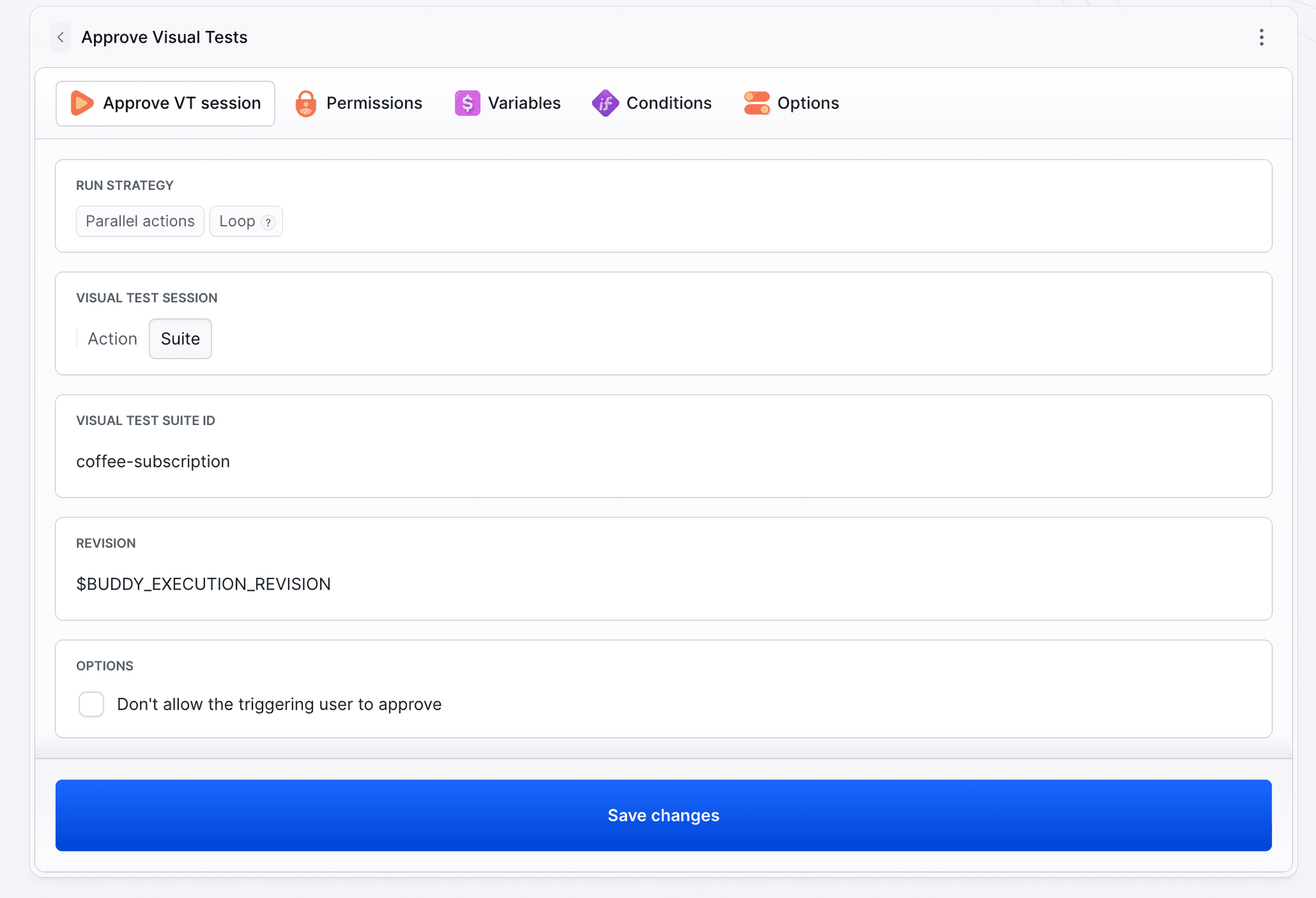Screen dimensions: 1316x898
Task: Open the Variables tab
Action: click(x=508, y=104)
